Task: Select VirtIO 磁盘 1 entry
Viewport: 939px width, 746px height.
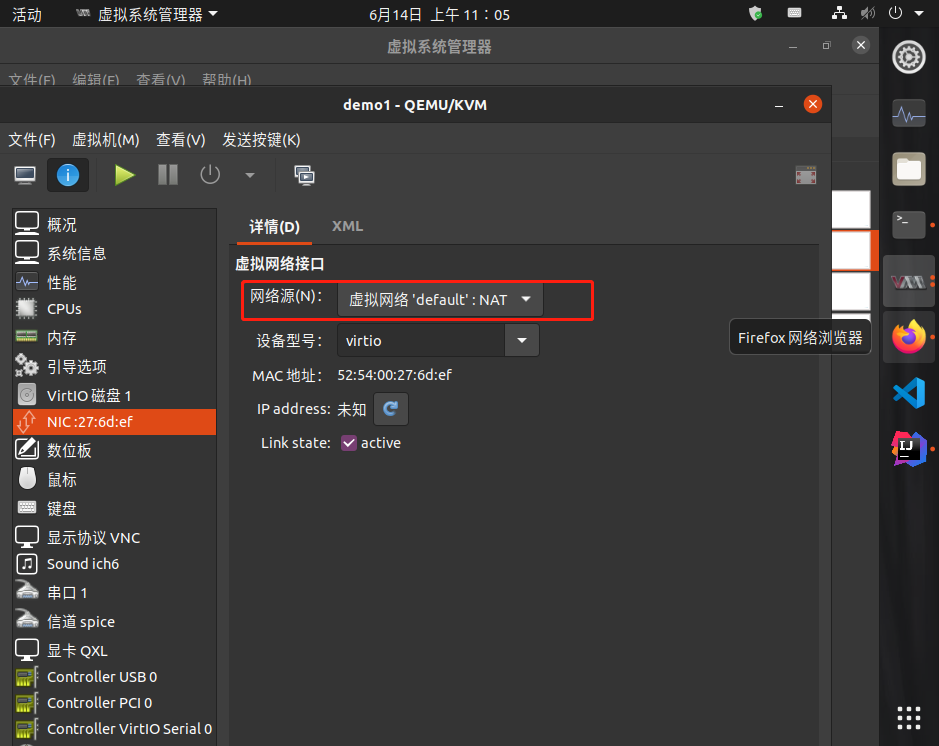Action: tap(114, 395)
